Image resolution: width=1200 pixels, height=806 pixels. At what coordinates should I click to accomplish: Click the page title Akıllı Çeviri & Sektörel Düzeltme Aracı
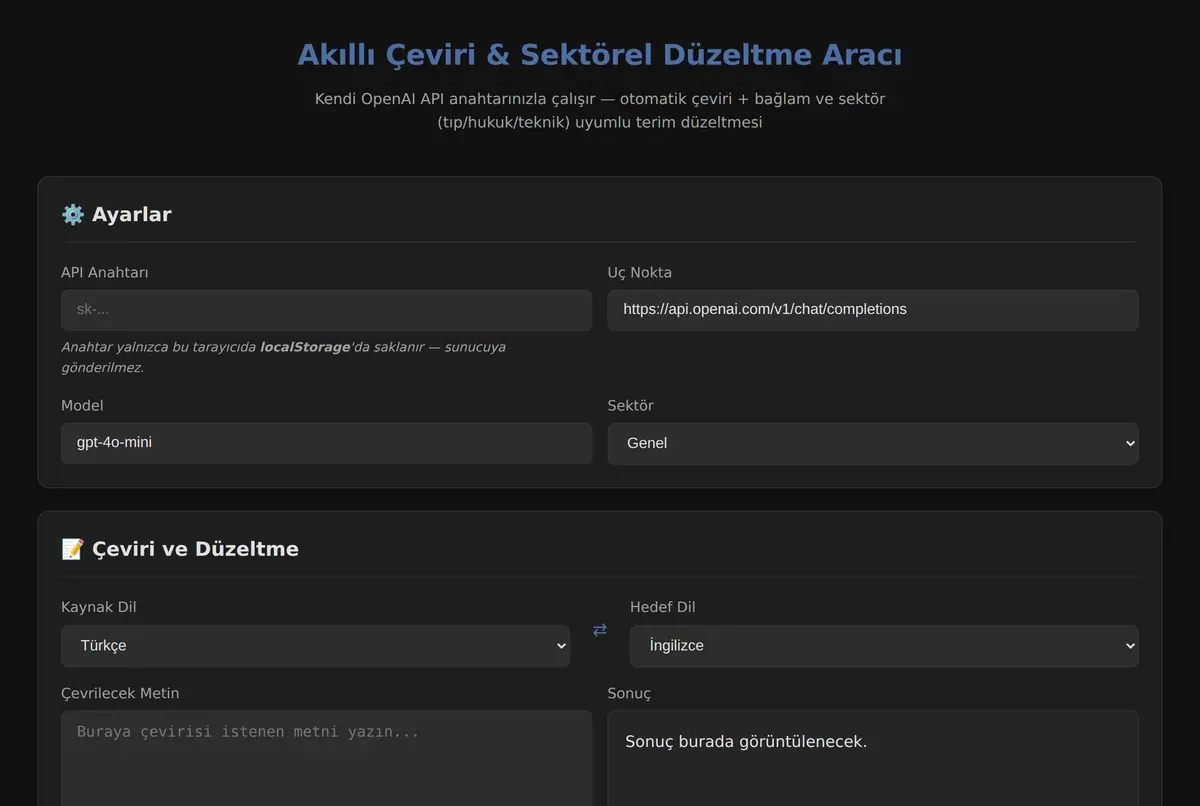[x=600, y=55]
